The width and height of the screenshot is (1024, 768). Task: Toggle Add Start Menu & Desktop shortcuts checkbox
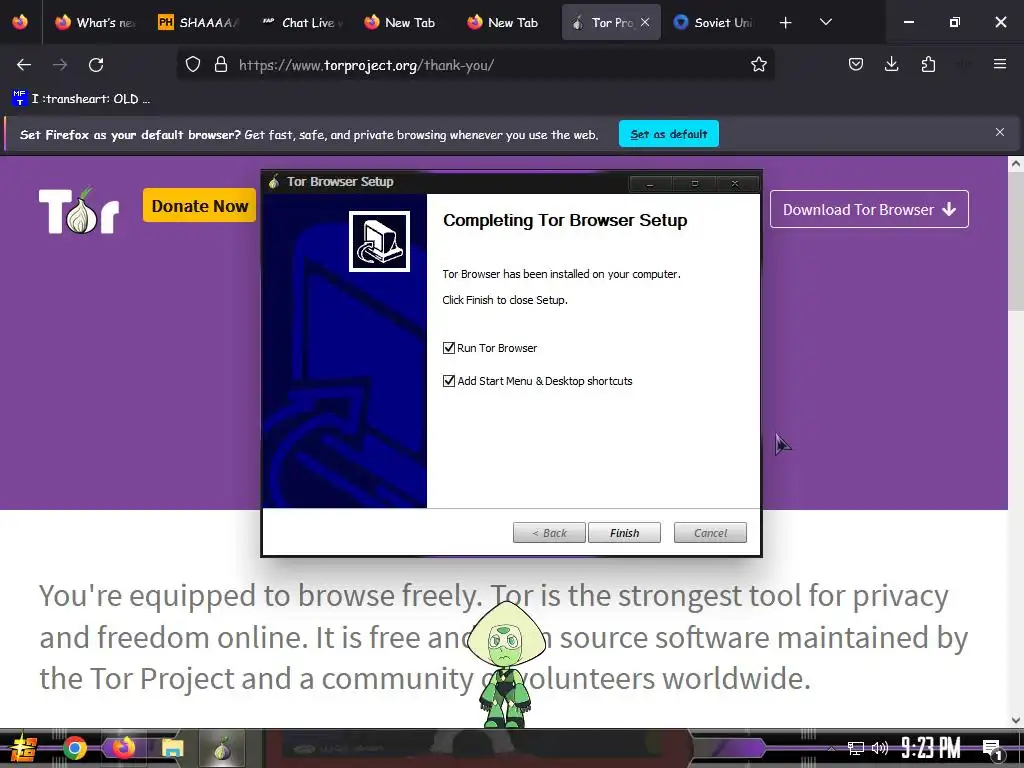pyautogui.click(x=449, y=381)
